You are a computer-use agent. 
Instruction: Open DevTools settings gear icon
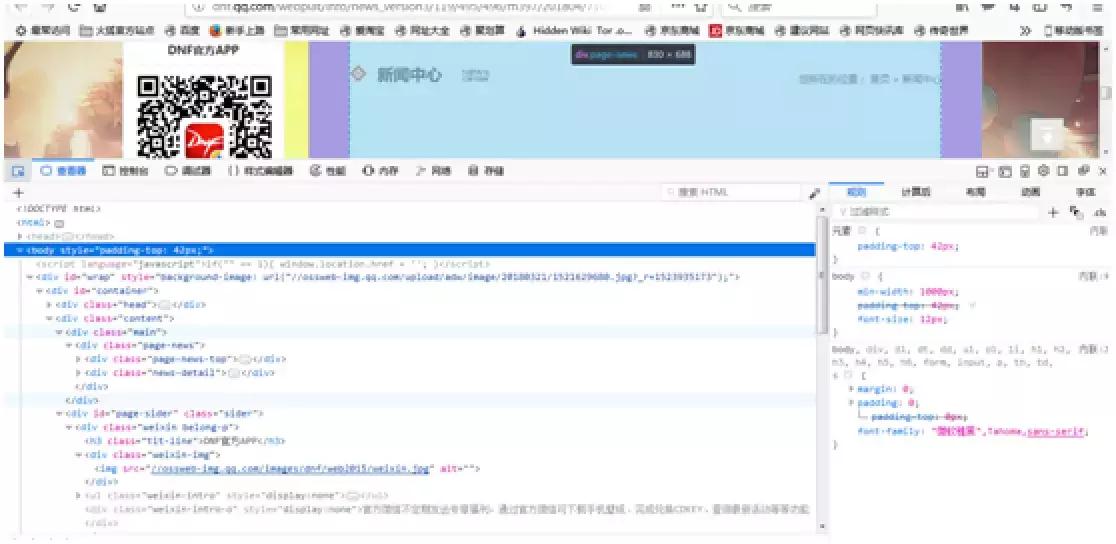(1044, 171)
